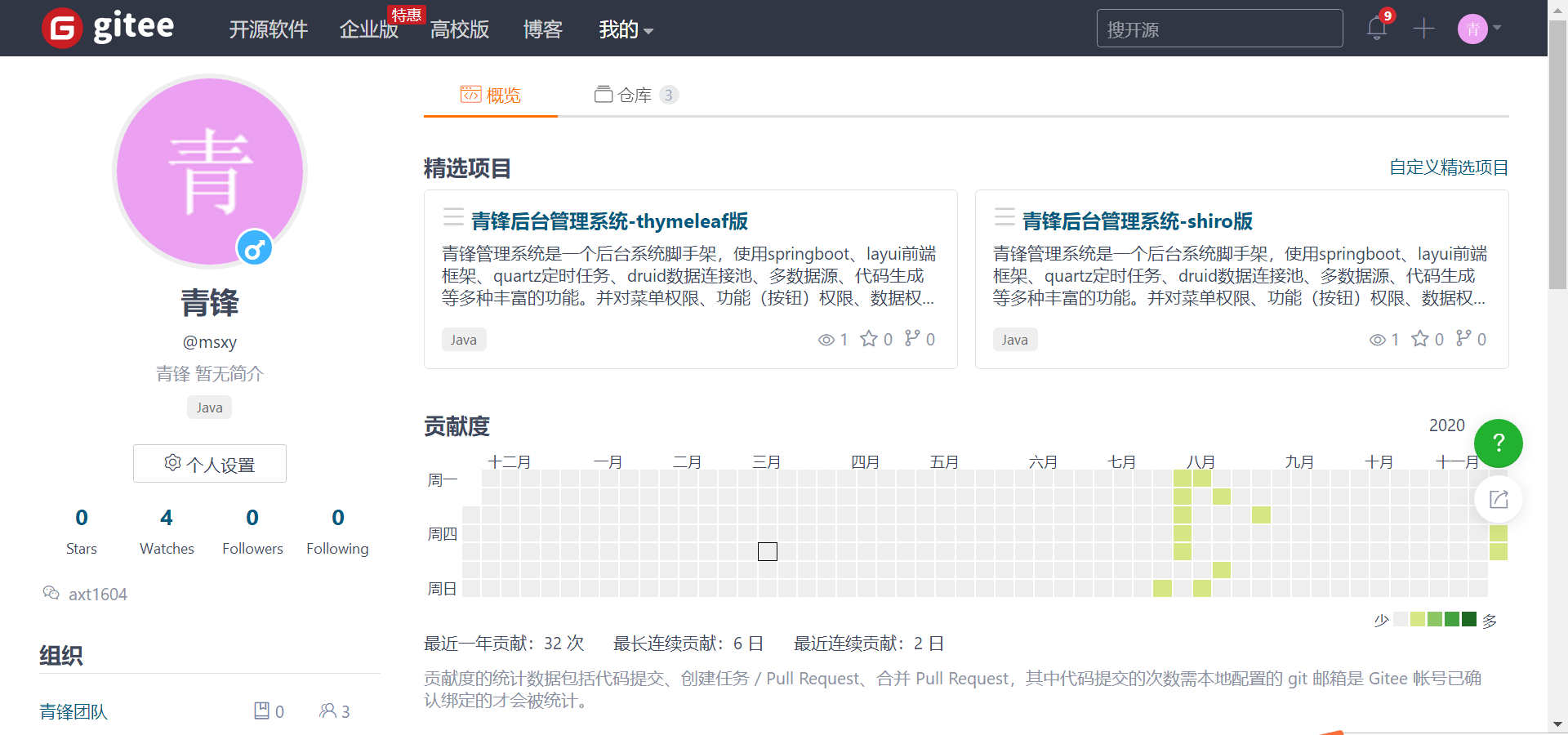The width and height of the screenshot is (1568, 735).
Task: Click darkest green legend swatch beside 多
Action: [x=1469, y=619]
